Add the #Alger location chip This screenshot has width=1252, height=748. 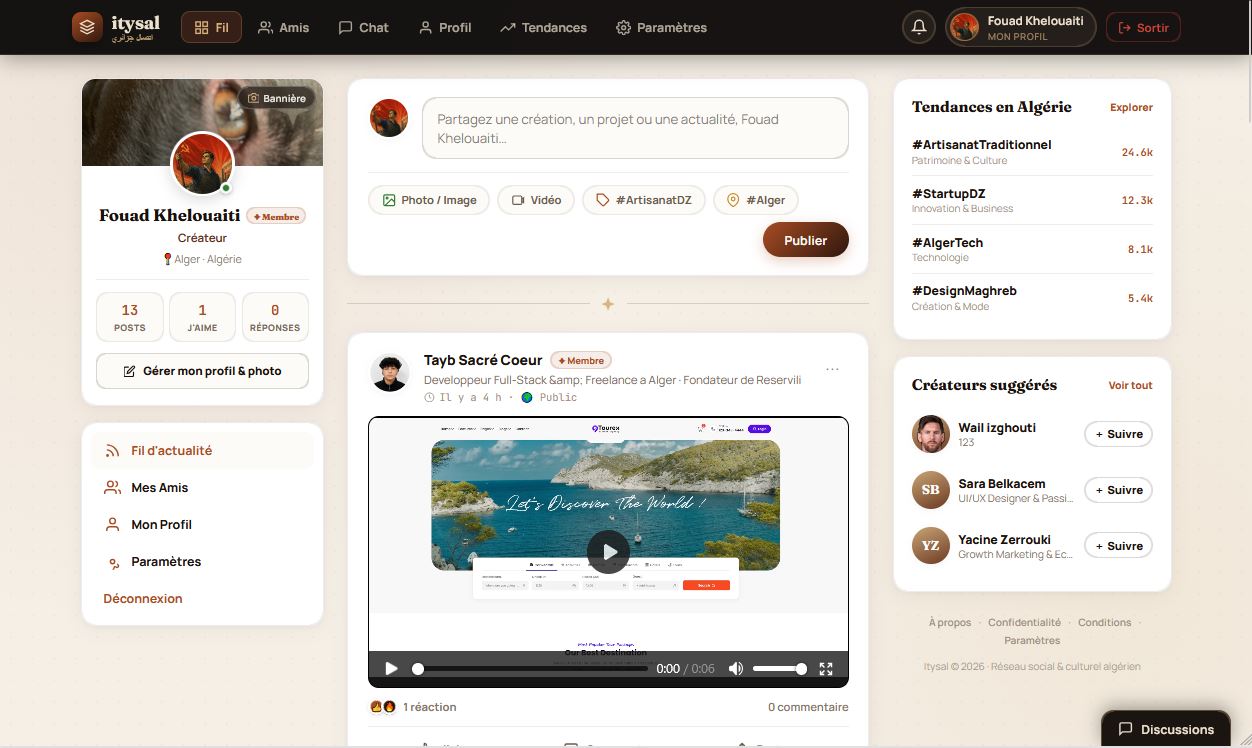pos(756,200)
